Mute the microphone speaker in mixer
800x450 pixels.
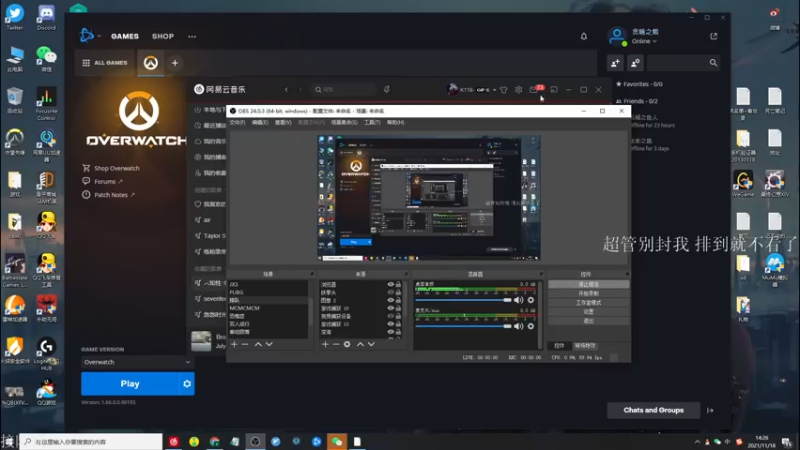(x=518, y=326)
